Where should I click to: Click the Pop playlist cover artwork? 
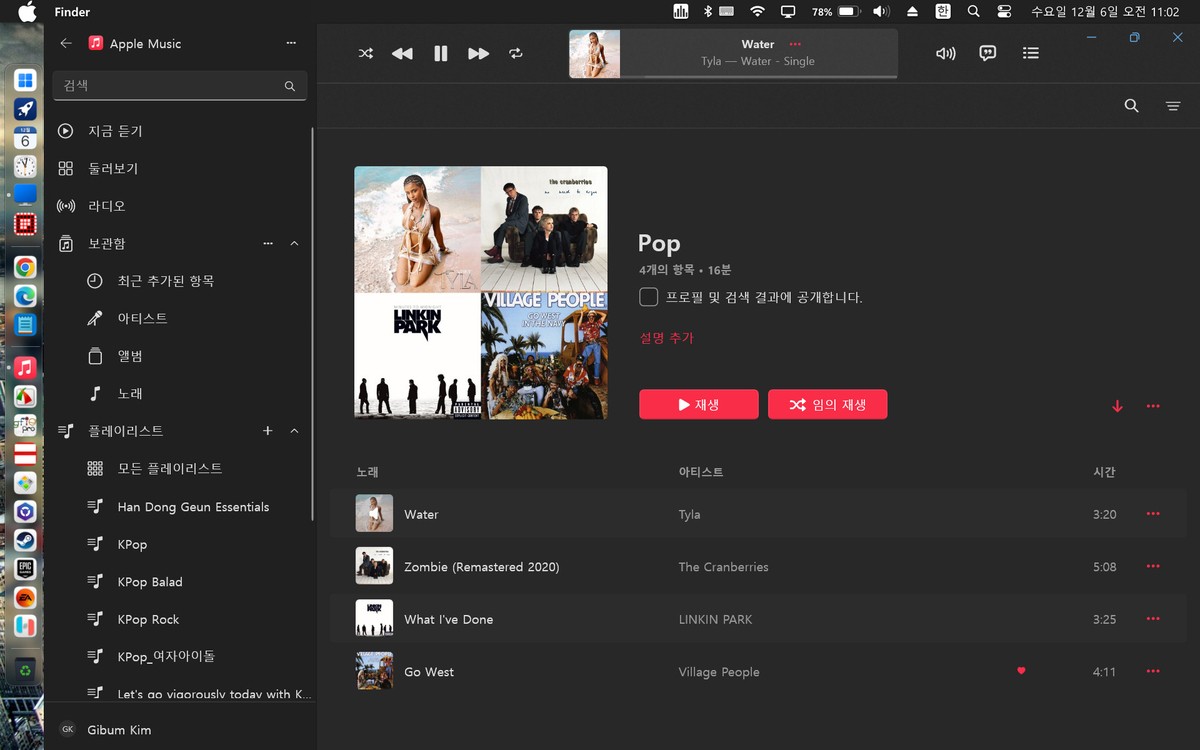coord(481,292)
